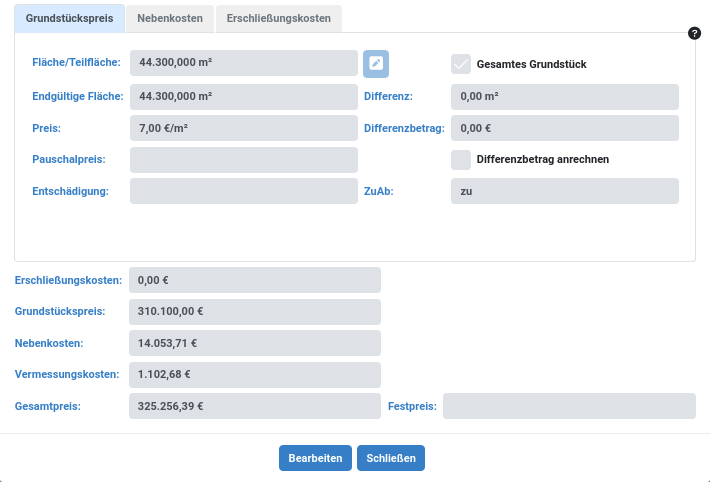
Task: Click the Preis field showing 7,00 €/m²
Action: click(243, 128)
